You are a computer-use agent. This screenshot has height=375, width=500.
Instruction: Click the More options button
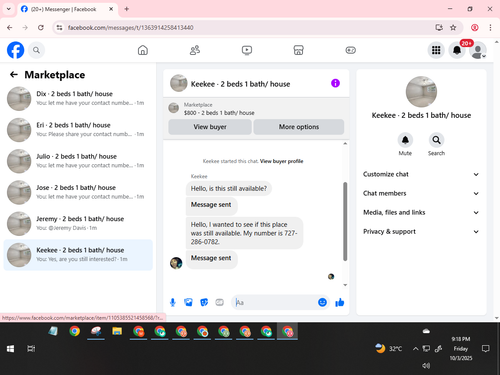tap(299, 127)
